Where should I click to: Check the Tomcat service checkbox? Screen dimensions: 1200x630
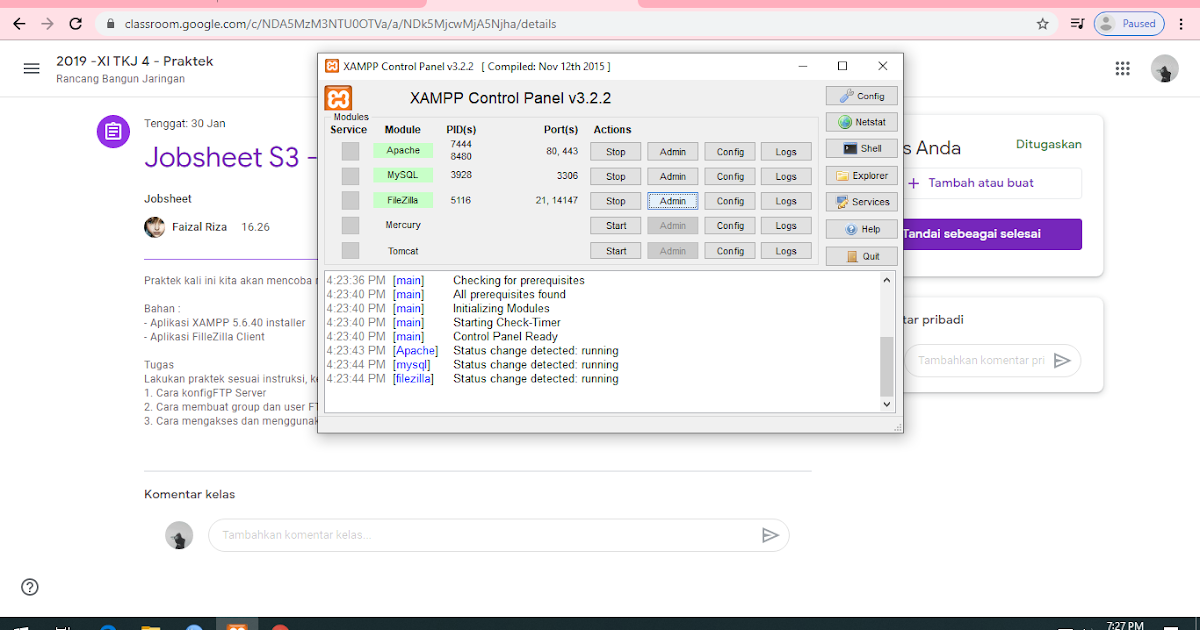click(348, 250)
